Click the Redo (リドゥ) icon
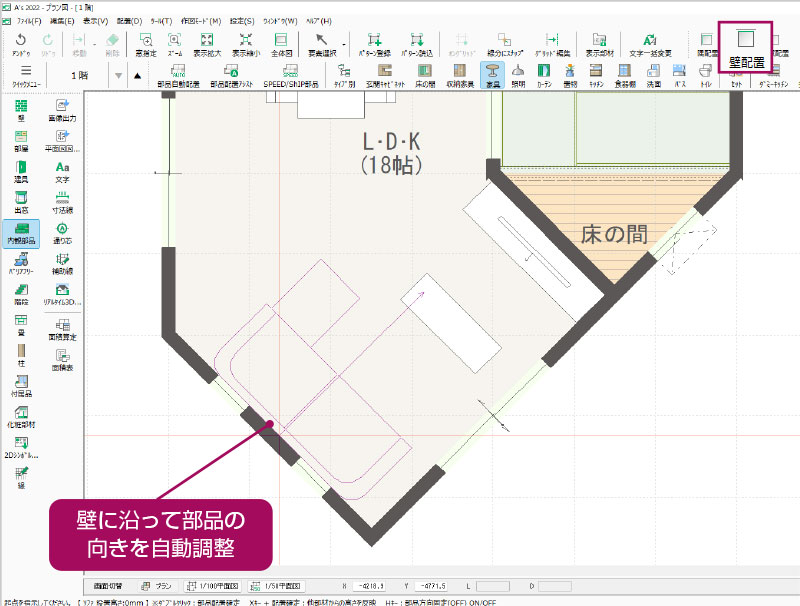800x606 pixels. [x=48, y=44]
